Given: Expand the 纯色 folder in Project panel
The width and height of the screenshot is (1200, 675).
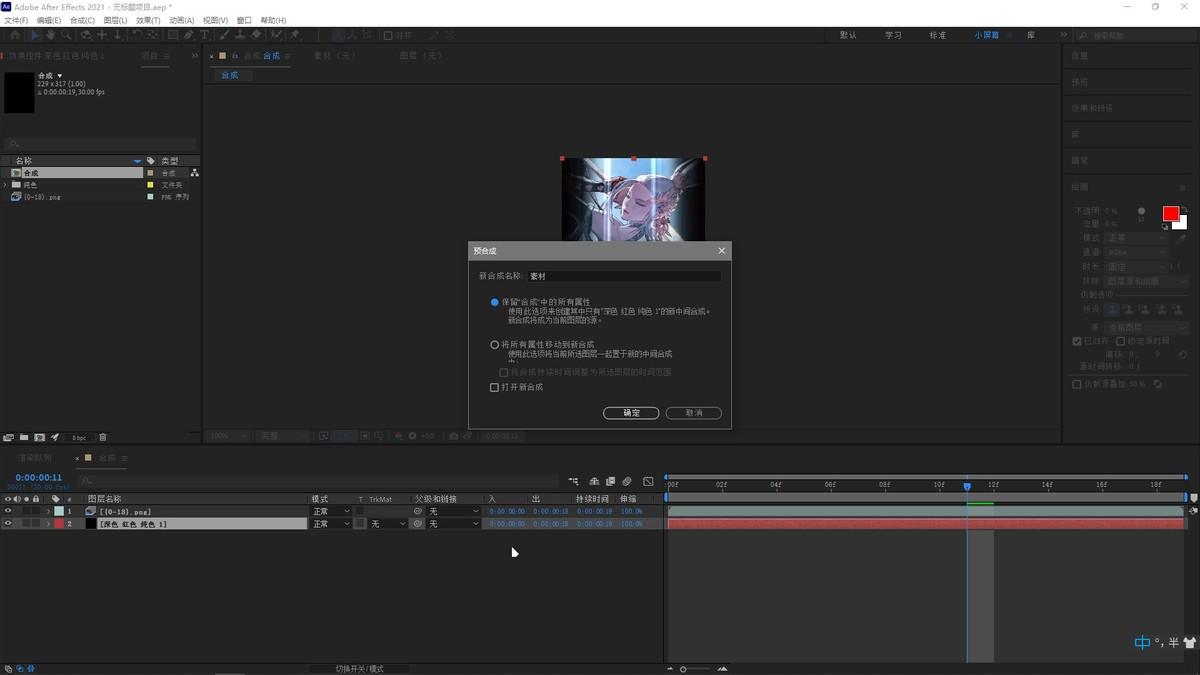Looking at the screenshot, I should point(5,185).
